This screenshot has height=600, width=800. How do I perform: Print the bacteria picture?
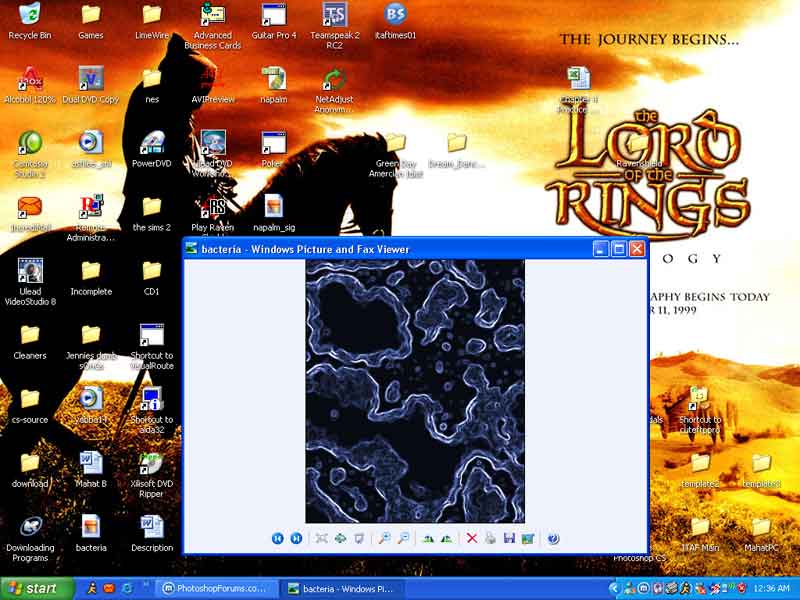490,538
